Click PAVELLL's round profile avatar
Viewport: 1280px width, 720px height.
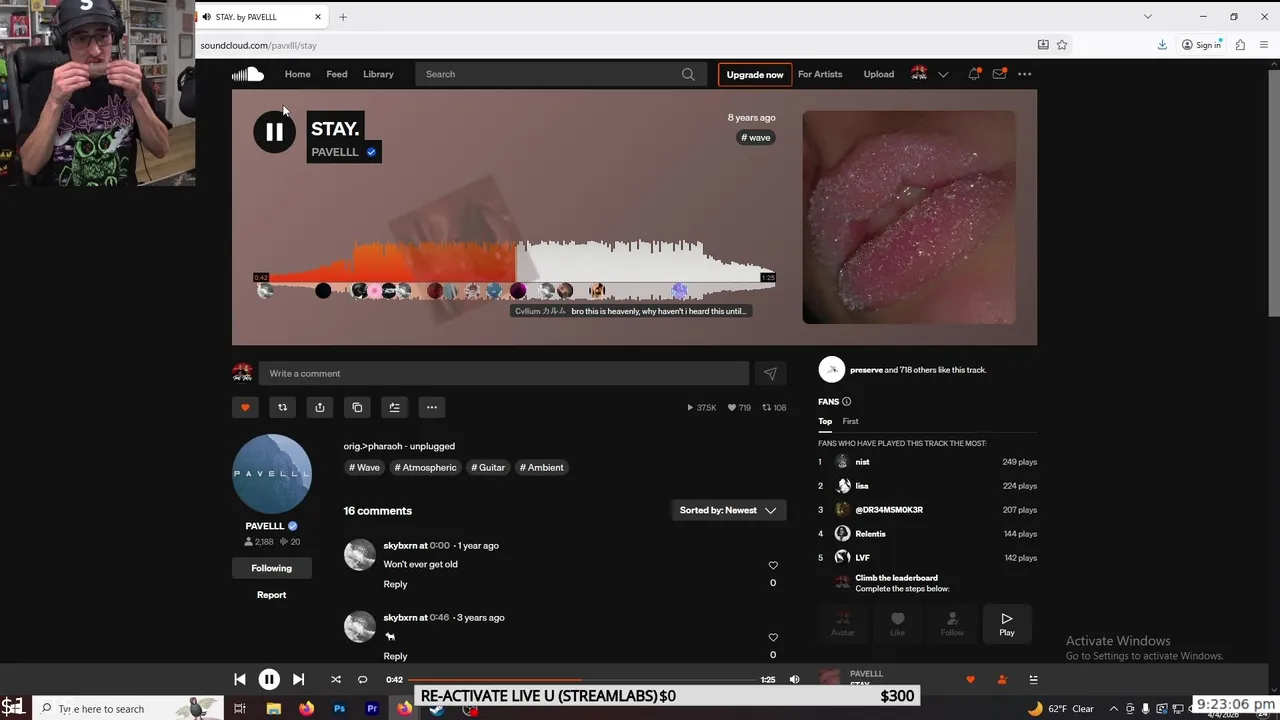(272, 474)
